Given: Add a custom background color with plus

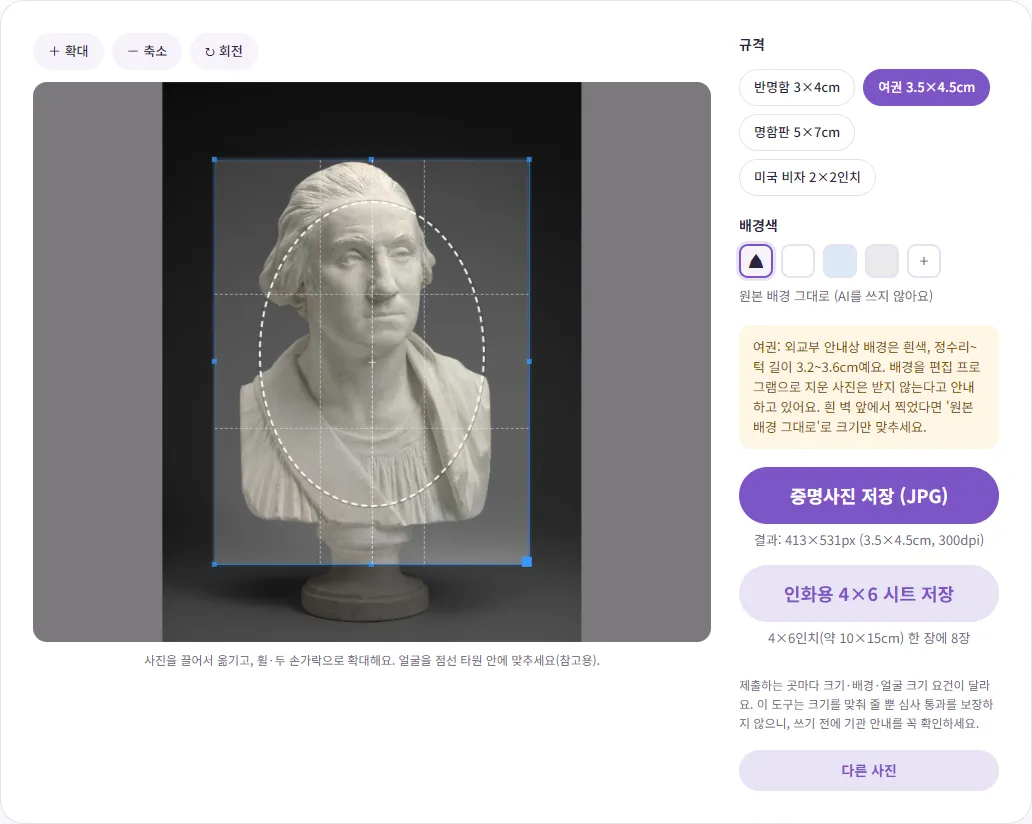Looking at the screenshot, I should coord(924,261).
